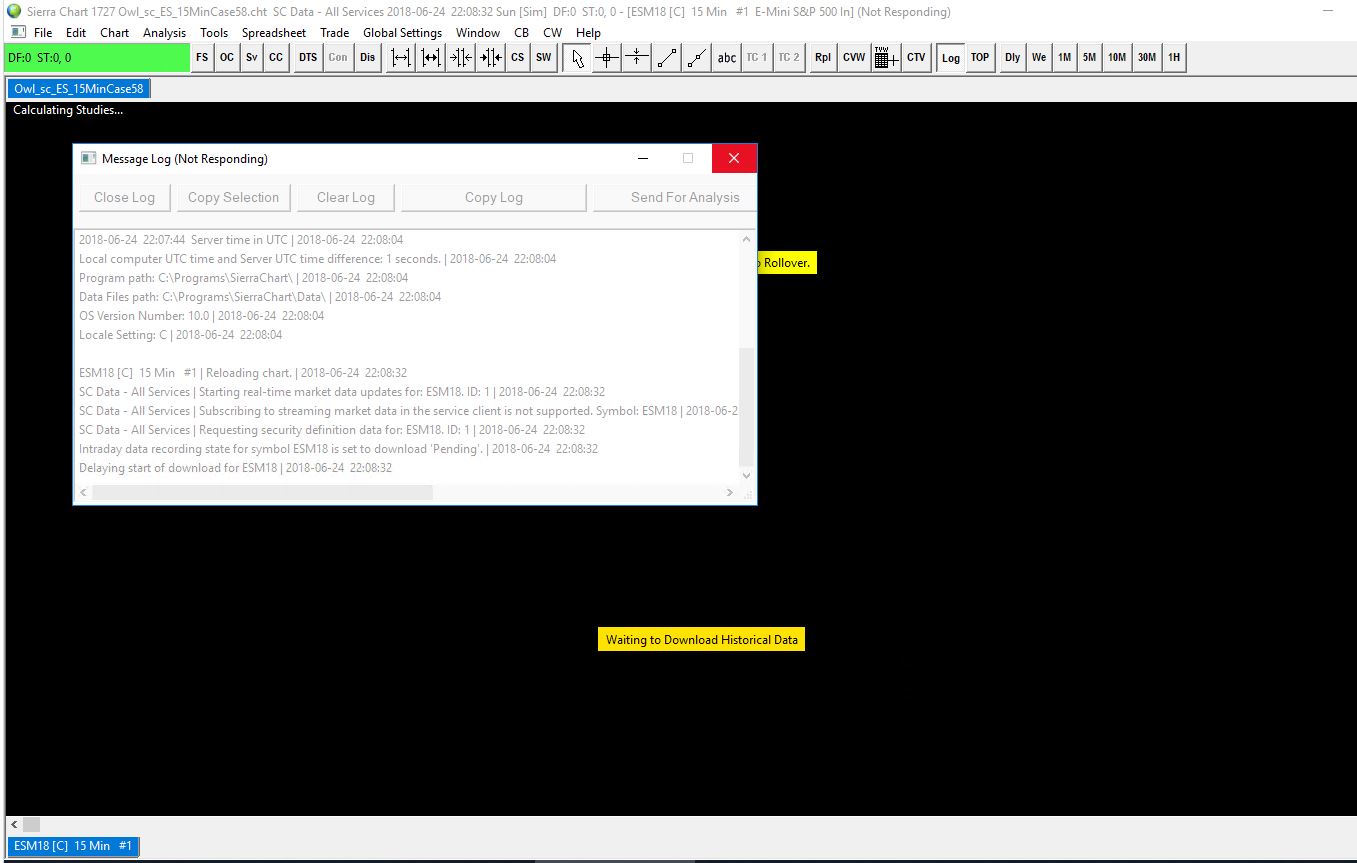The height and width of the screenshot is (863, 1357).
Task: Open the Trade menu
Action: [x=335, y=33]
